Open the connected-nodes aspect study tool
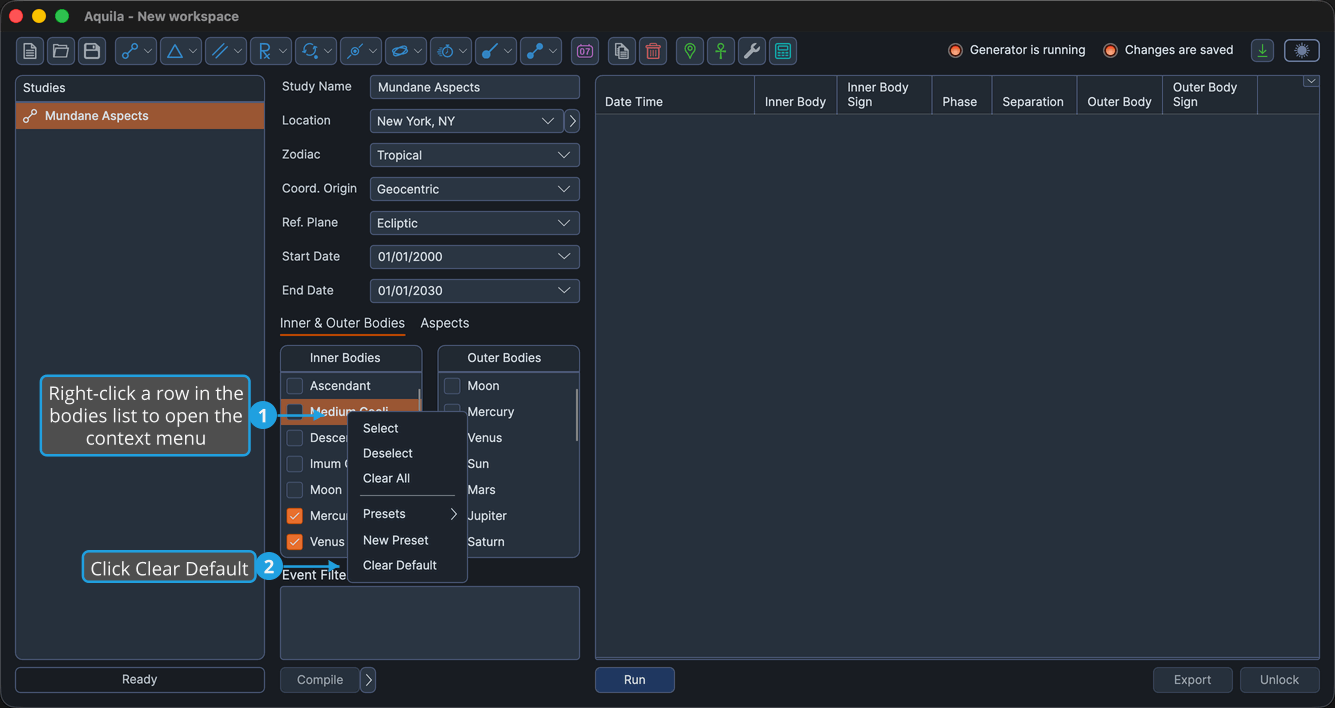 [136, 51]
